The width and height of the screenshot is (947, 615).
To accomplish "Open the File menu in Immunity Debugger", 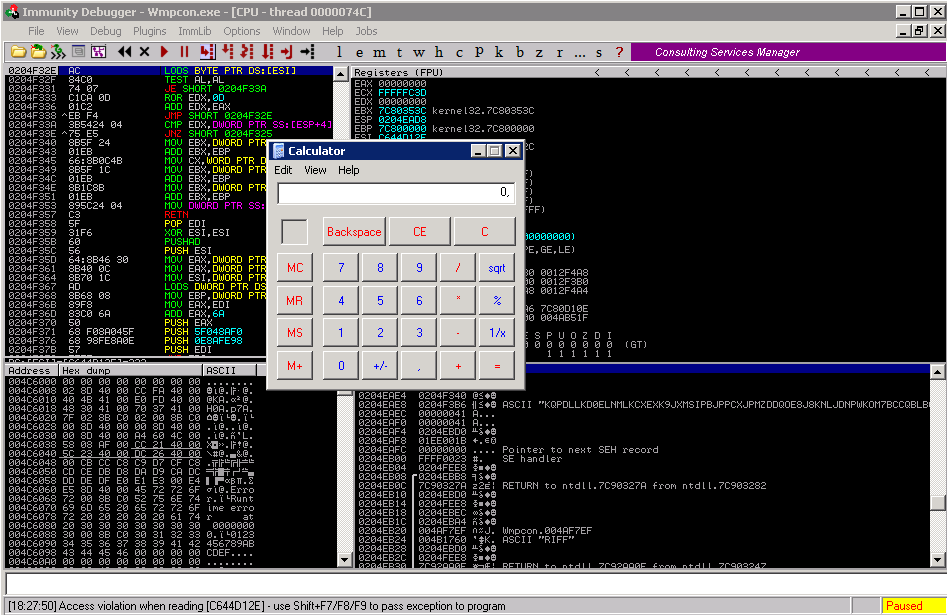I will pos(36,31).
